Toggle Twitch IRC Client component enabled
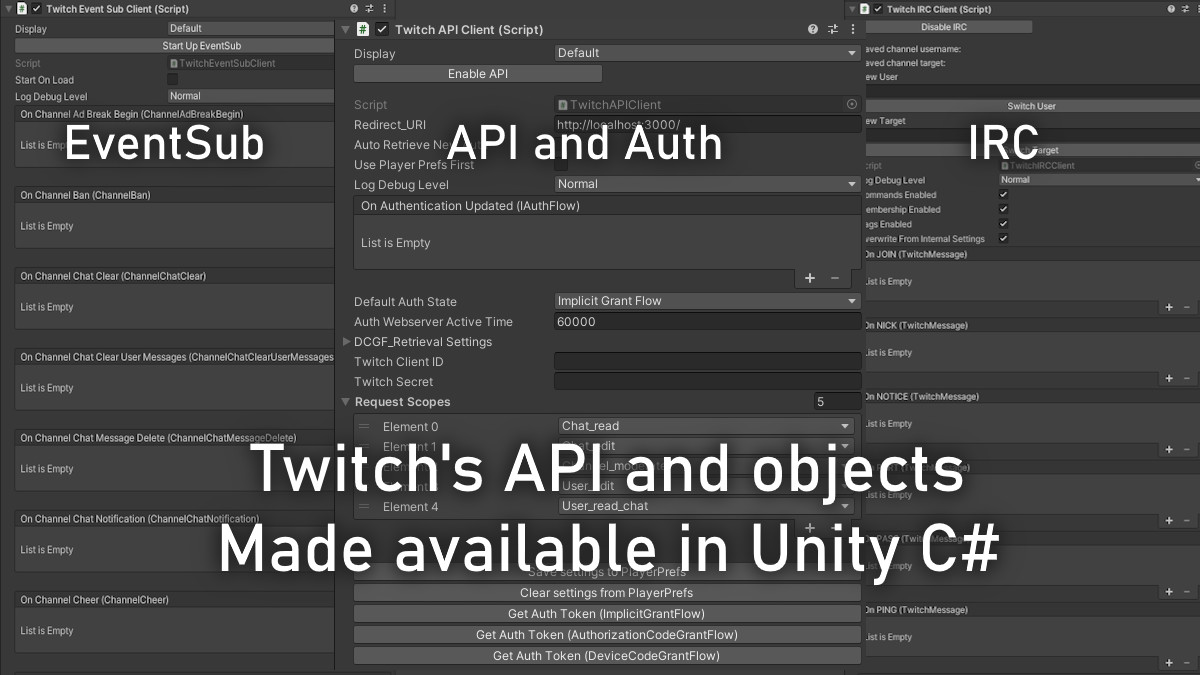Screen dimensions: 1200x675 [879, 9]
